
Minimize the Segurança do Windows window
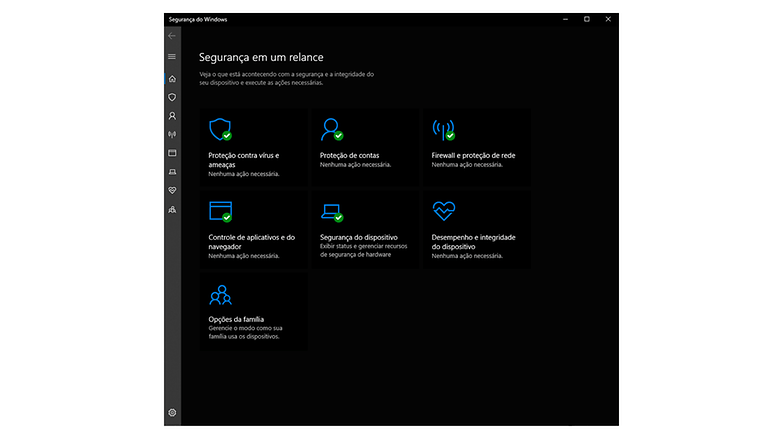[x=565, y=19]
